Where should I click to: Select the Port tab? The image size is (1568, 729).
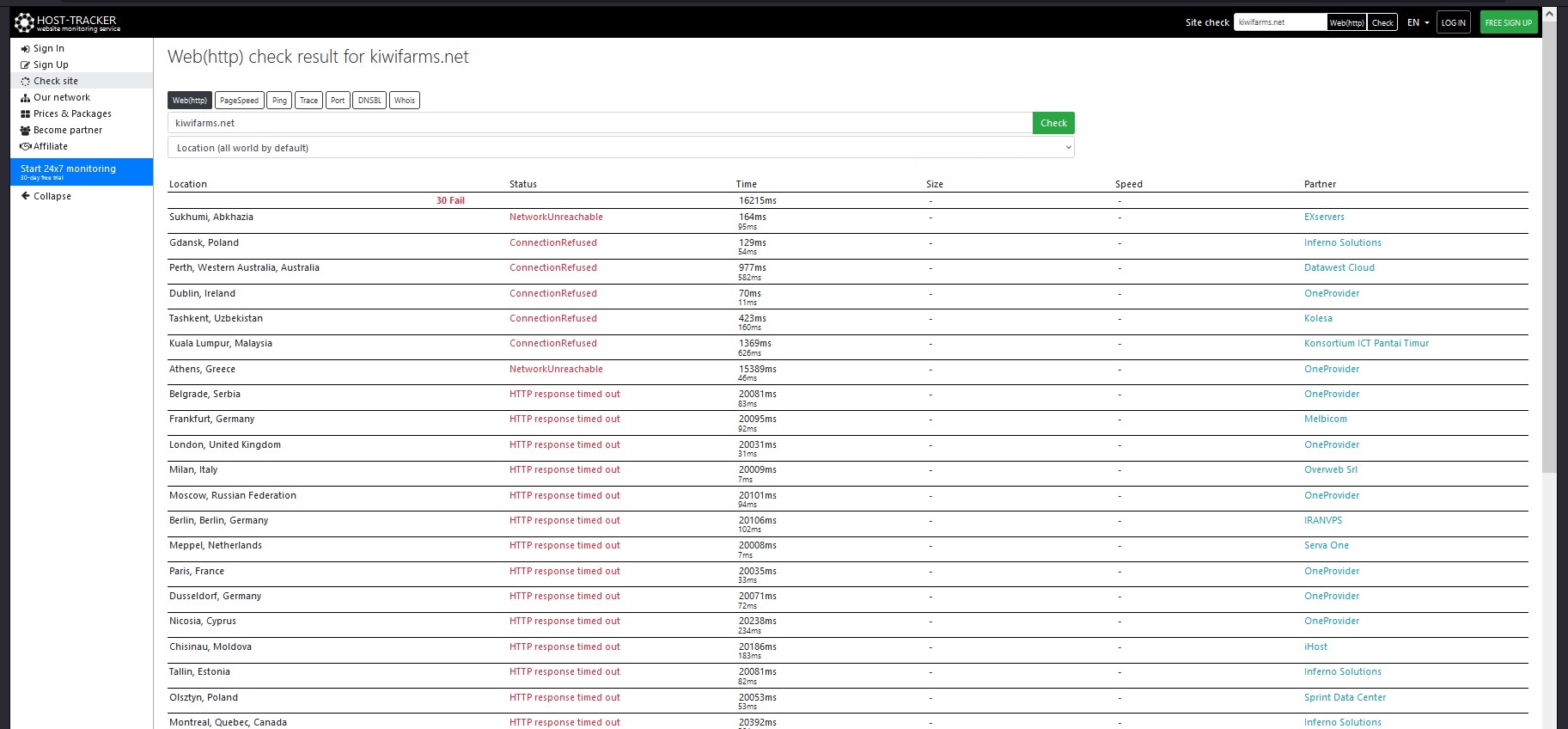(338, 101)
